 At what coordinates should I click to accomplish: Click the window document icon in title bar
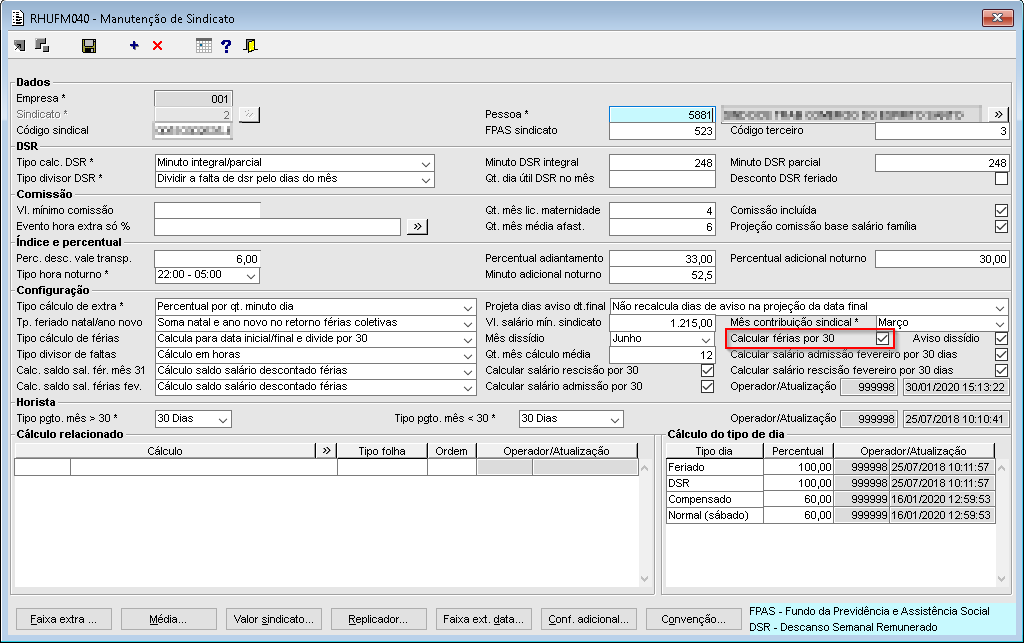[x=18, y=18]
